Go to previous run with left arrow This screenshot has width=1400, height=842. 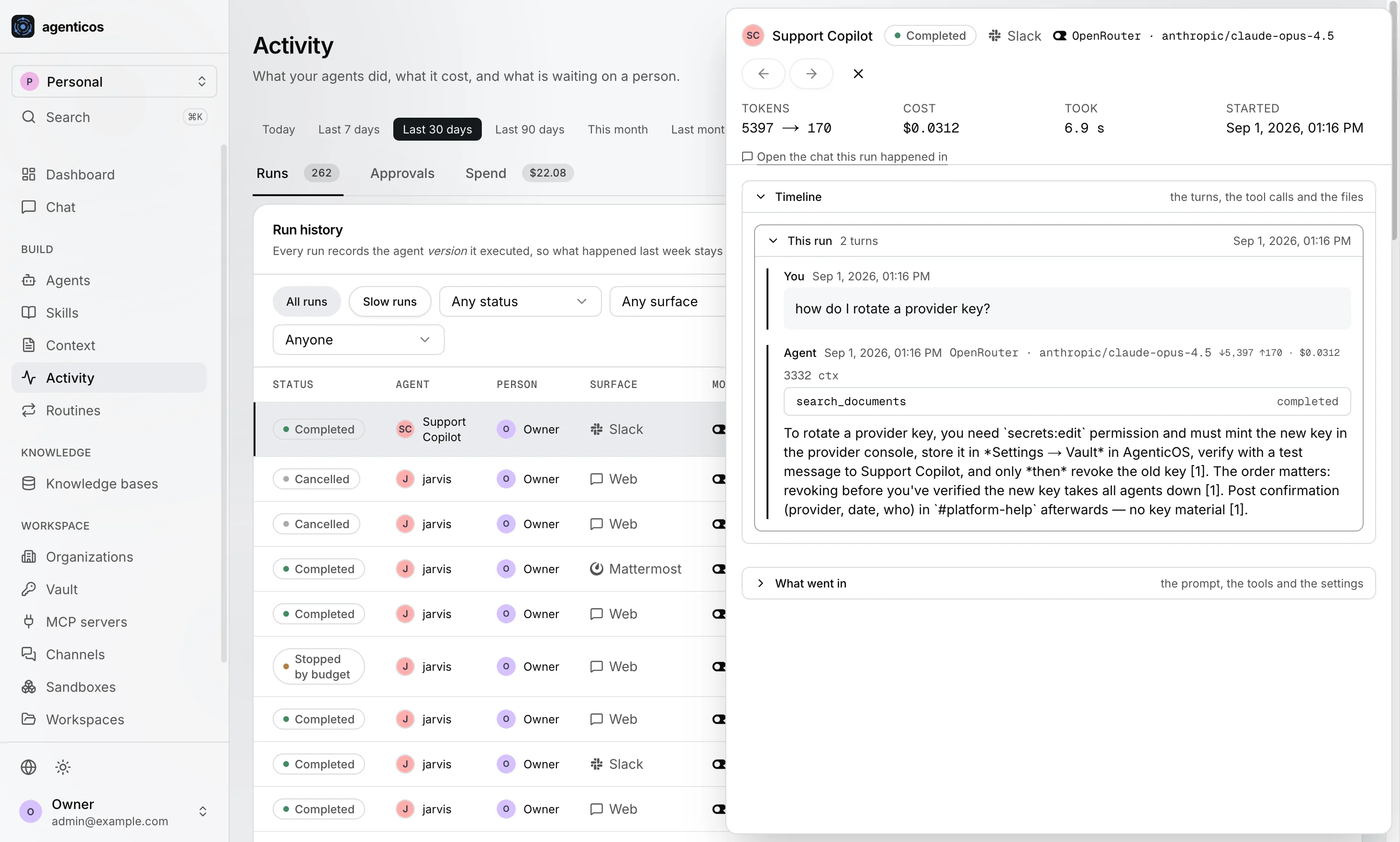(763, 74)
